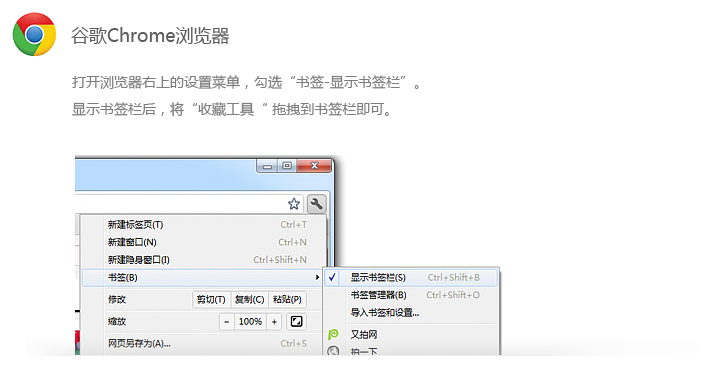The height and width of the screenshot is (372, 712).
Task: Click the 修改 label in menu
Action: [117, 300]
